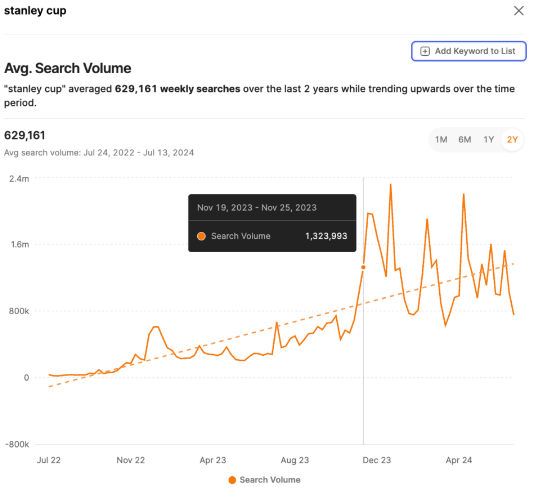The height and width of the screenshot is (499, 534).
Task: Click the 800k y-axis label
Action: coord(19,311)
